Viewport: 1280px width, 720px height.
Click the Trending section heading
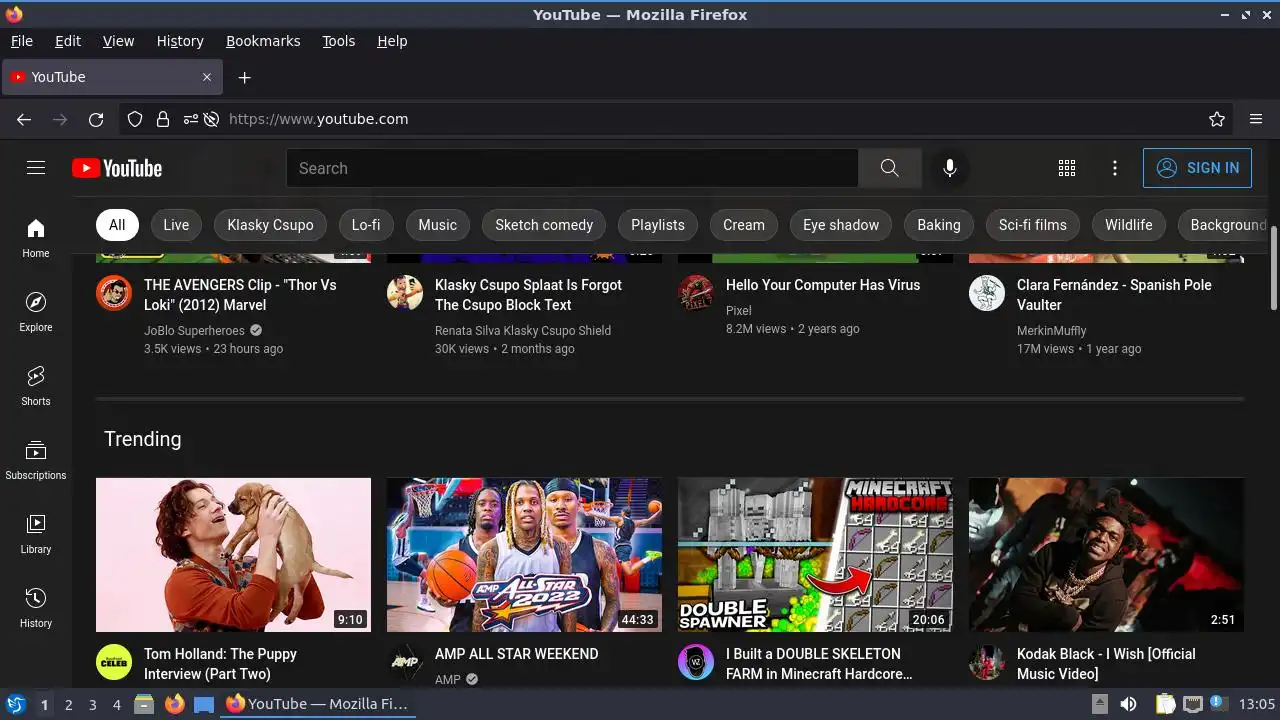click(x=143, y=439)
